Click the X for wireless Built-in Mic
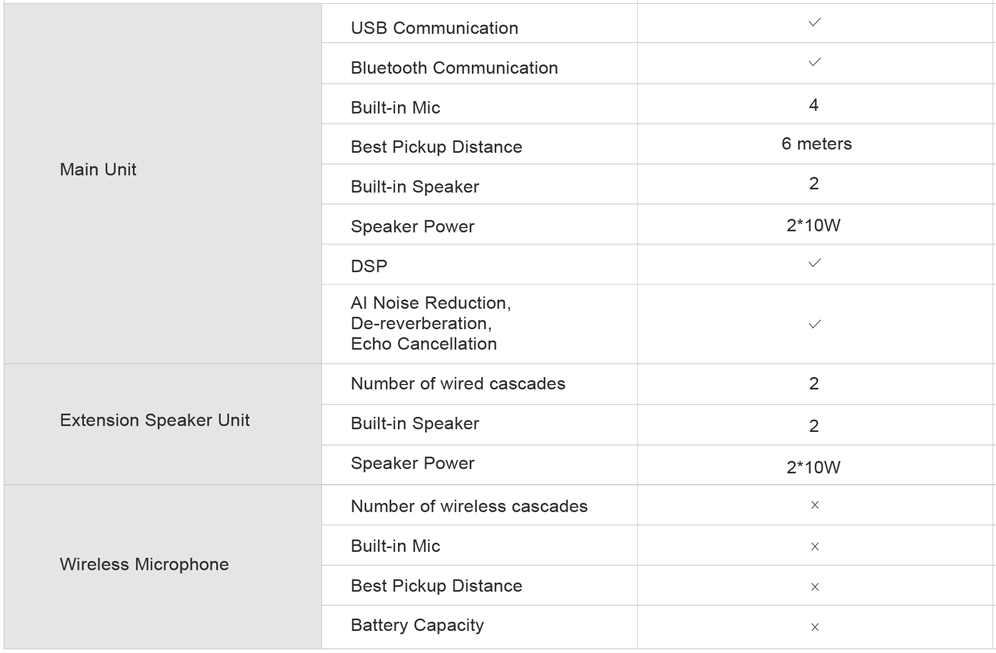This screenshot has width=996, height=653. tap(815, 546)
